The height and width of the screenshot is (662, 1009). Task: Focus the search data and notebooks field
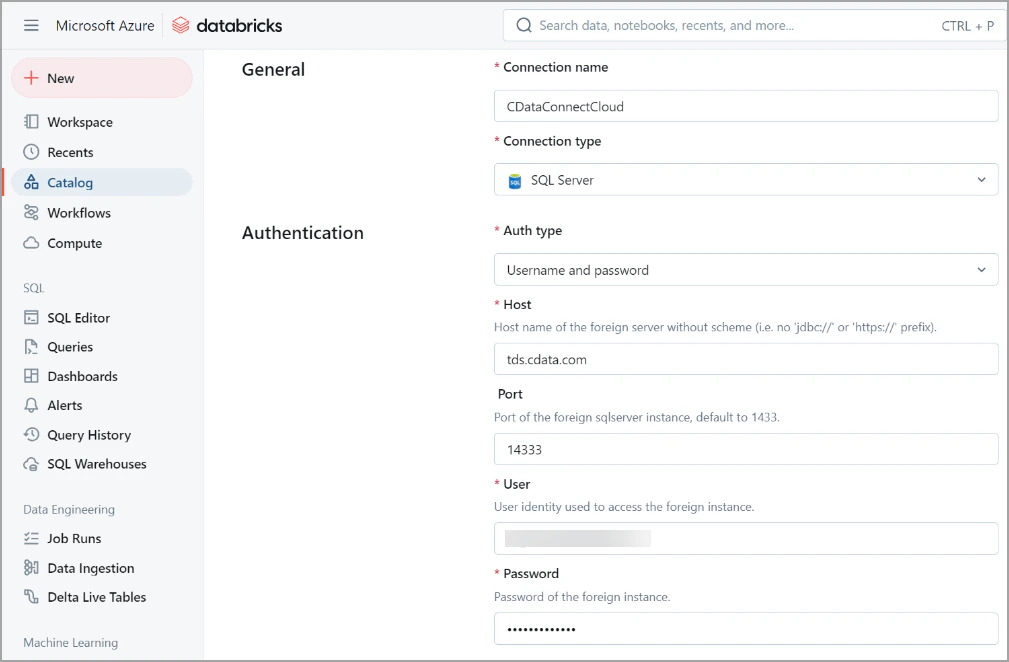(754, 26)
